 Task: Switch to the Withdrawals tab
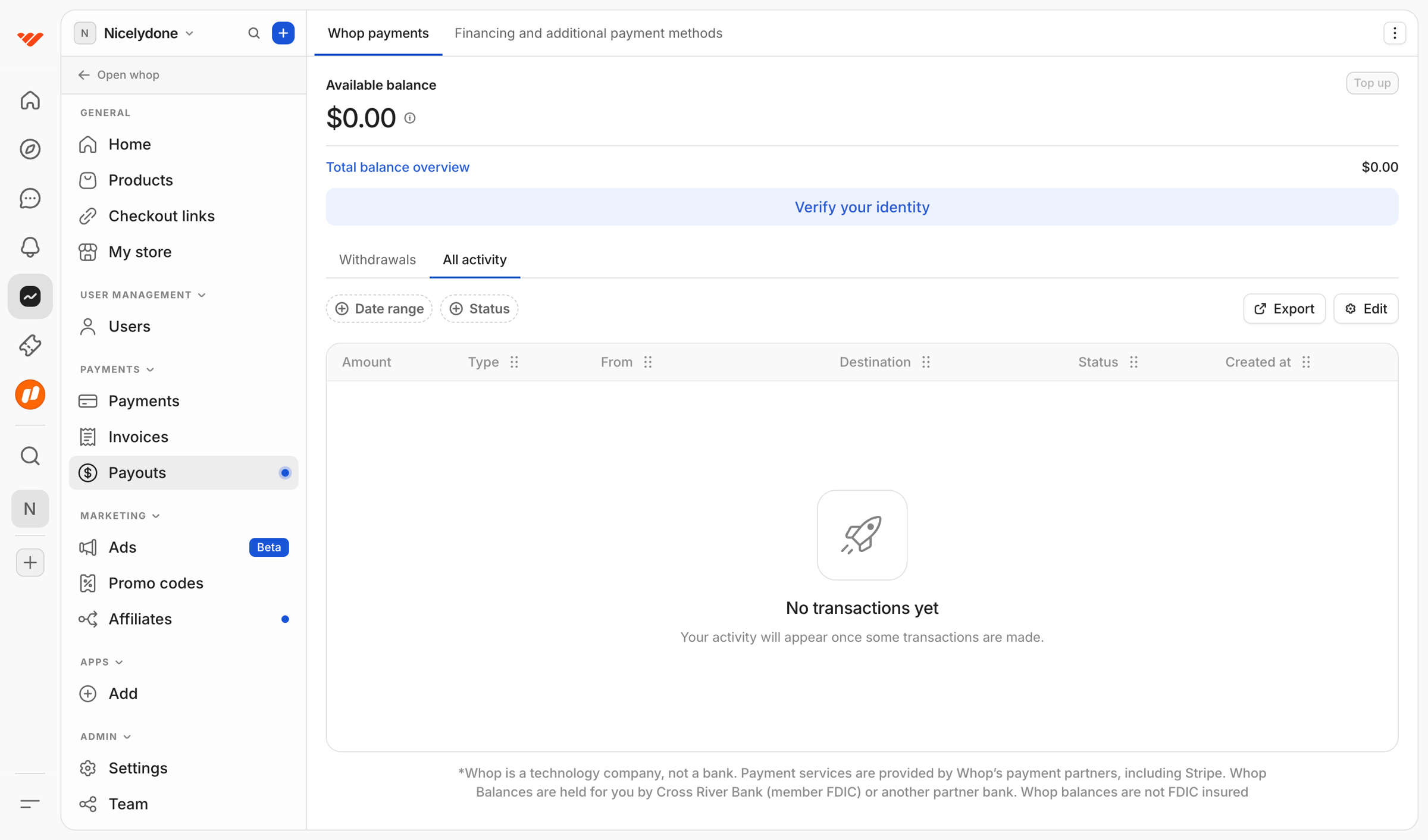pos(377,260)
